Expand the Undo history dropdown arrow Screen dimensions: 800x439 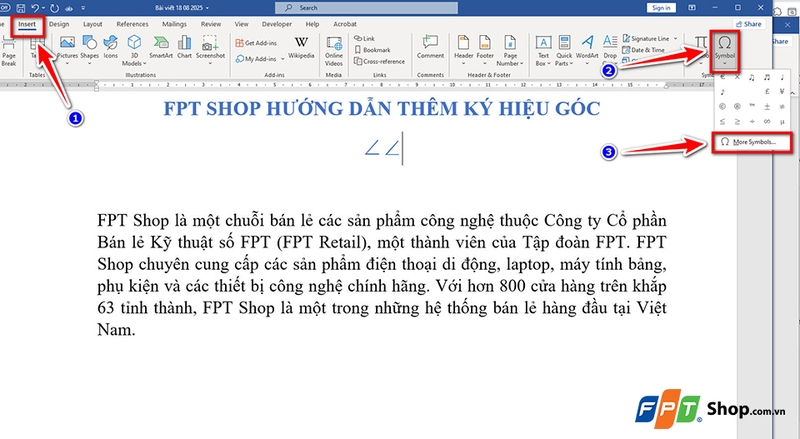click(43, 8)
